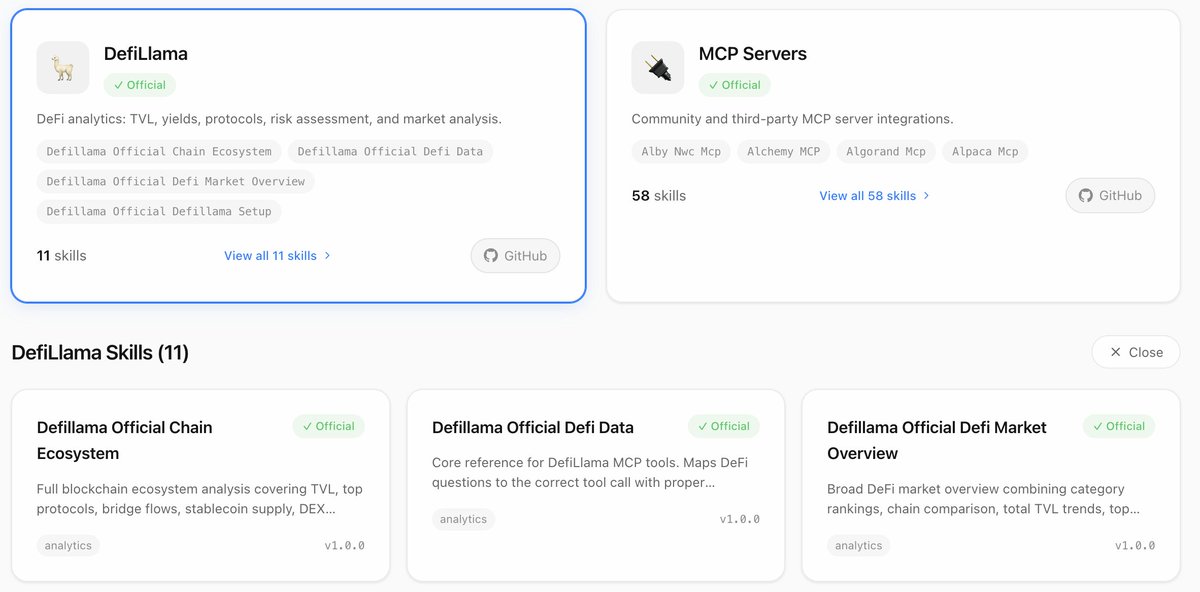
Task: Click Community and third-party MCP description
Action: (x=793, y=119)
